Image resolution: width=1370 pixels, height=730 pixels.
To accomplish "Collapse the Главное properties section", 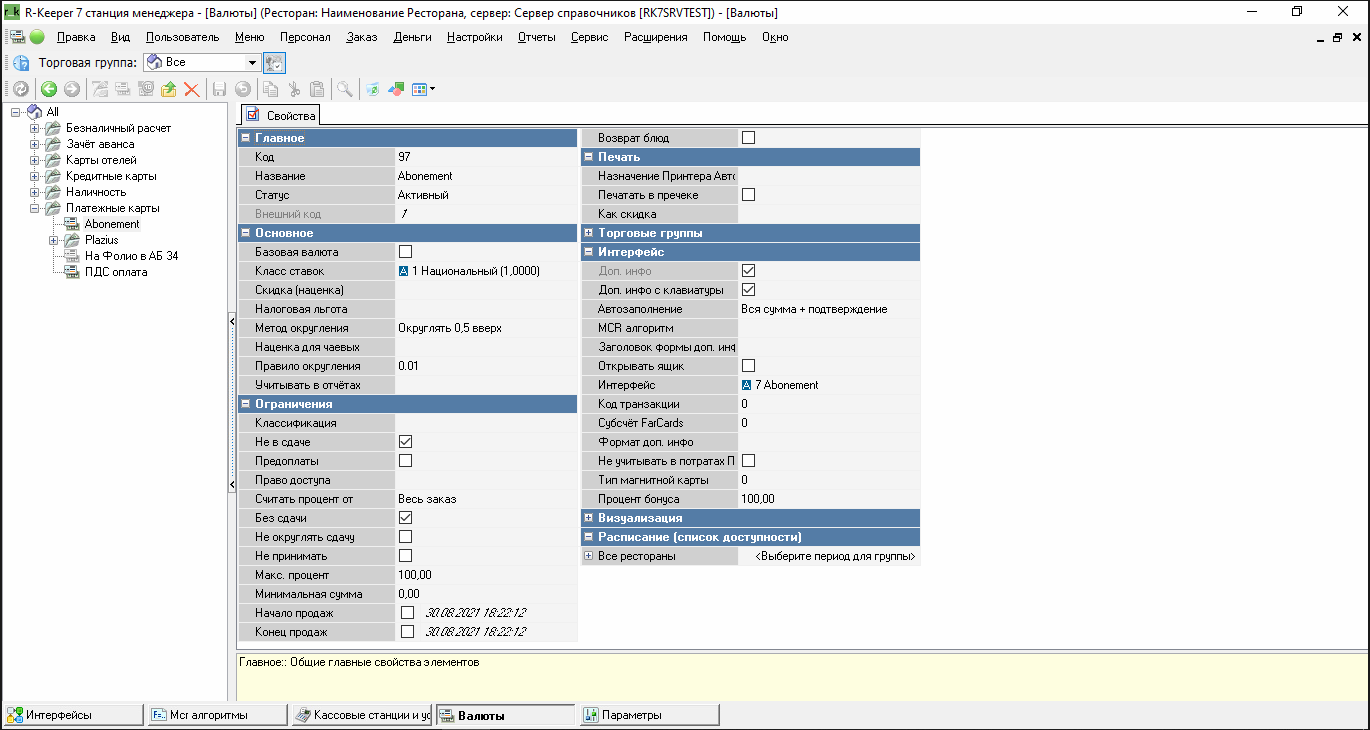I will (246, 138).
